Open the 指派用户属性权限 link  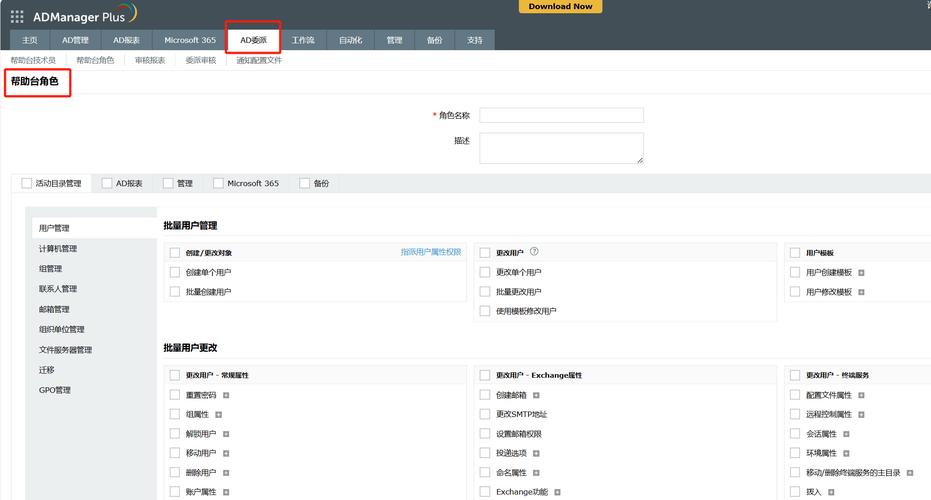(x=431, y=252)
